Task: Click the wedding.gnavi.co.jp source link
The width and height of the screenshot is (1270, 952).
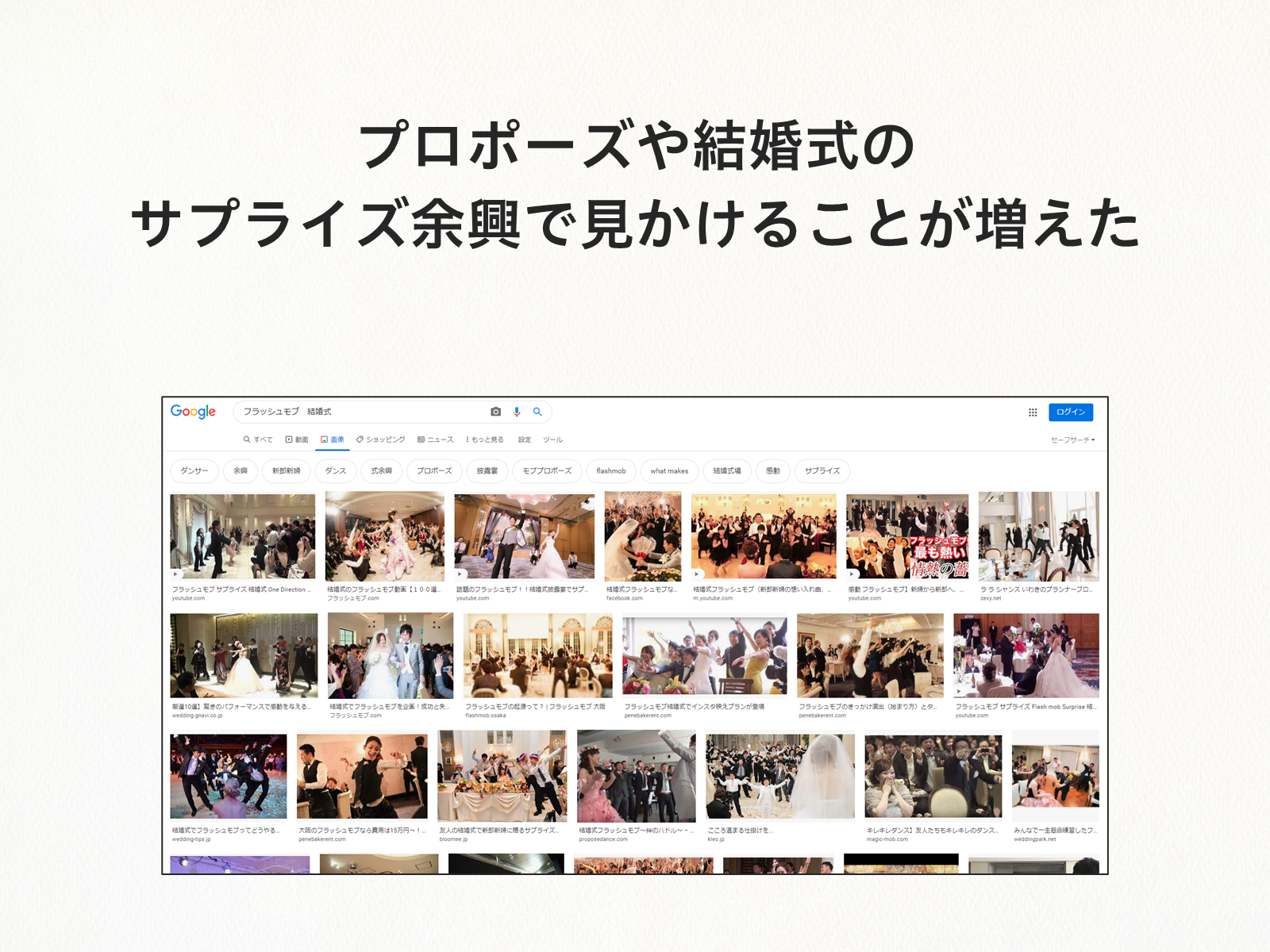Action: [198, 716]
